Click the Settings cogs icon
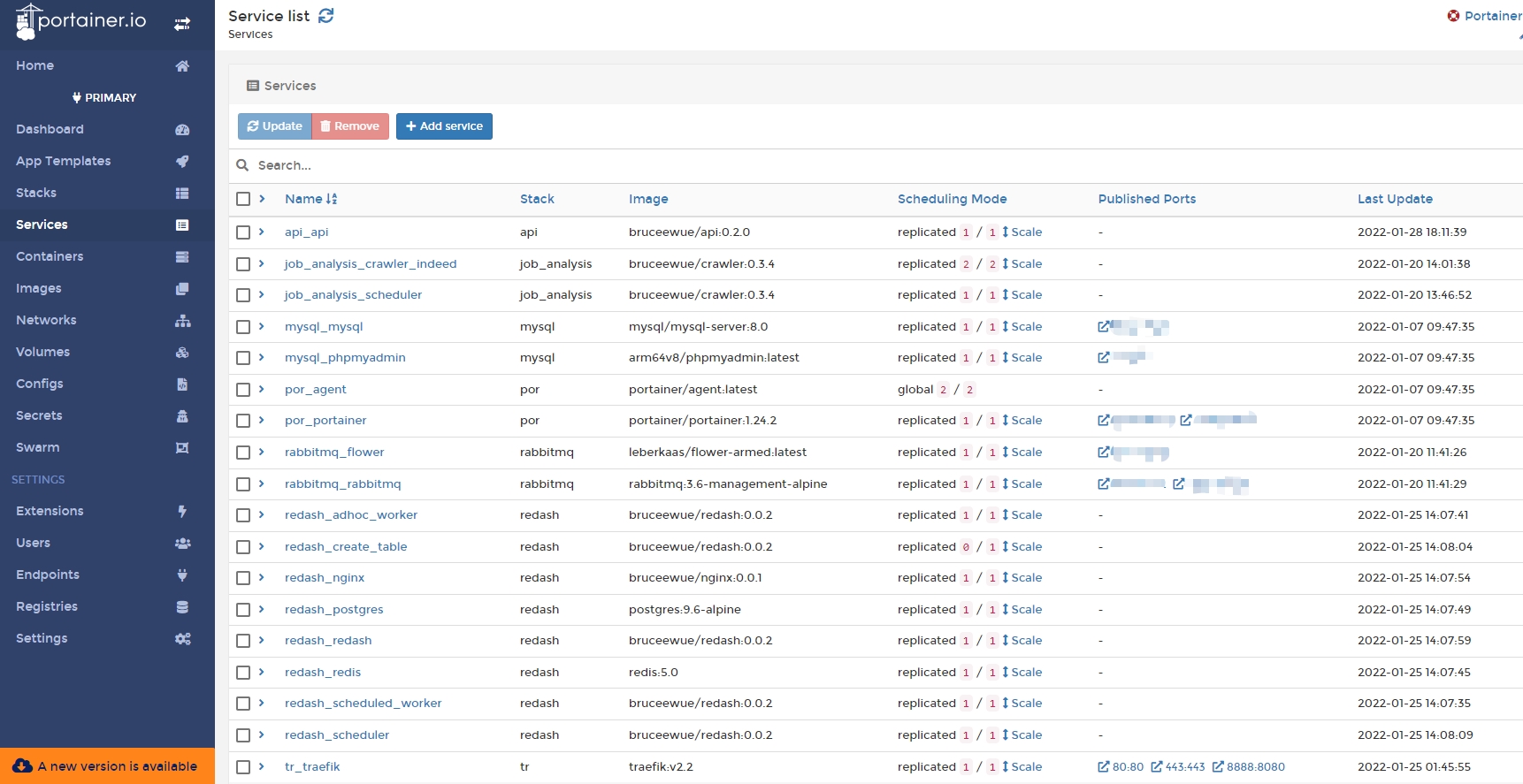The height and width of the screenshot is (784, 1523). pos(182,639)
